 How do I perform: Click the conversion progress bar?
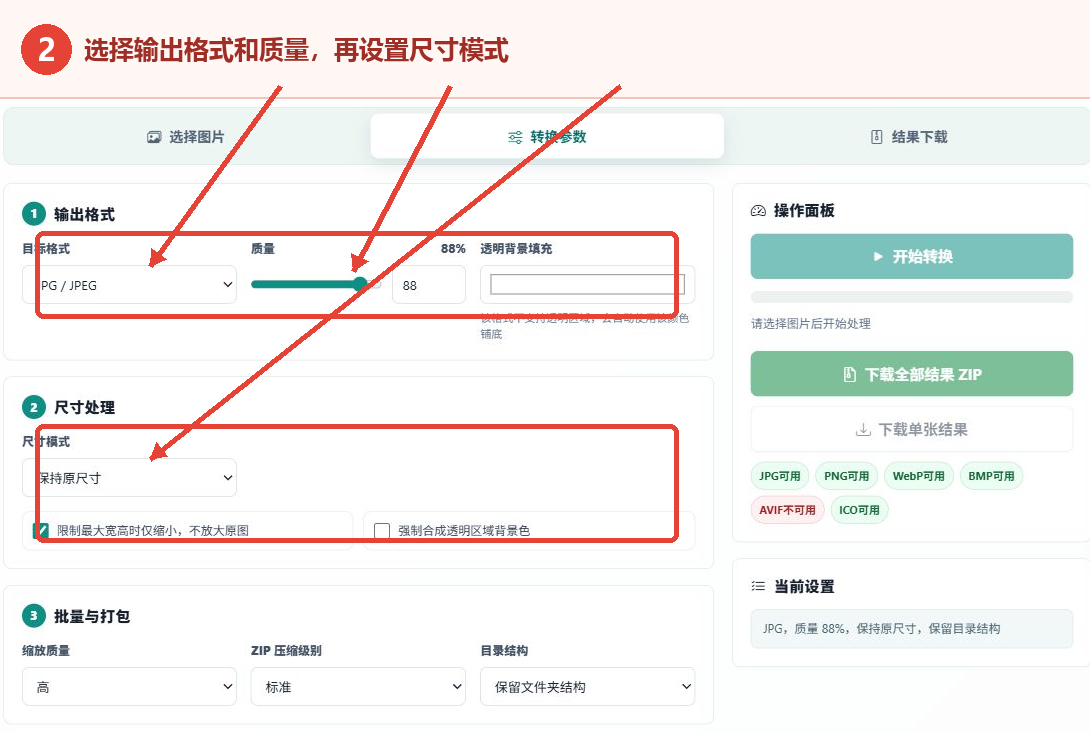tap(911, 297)
